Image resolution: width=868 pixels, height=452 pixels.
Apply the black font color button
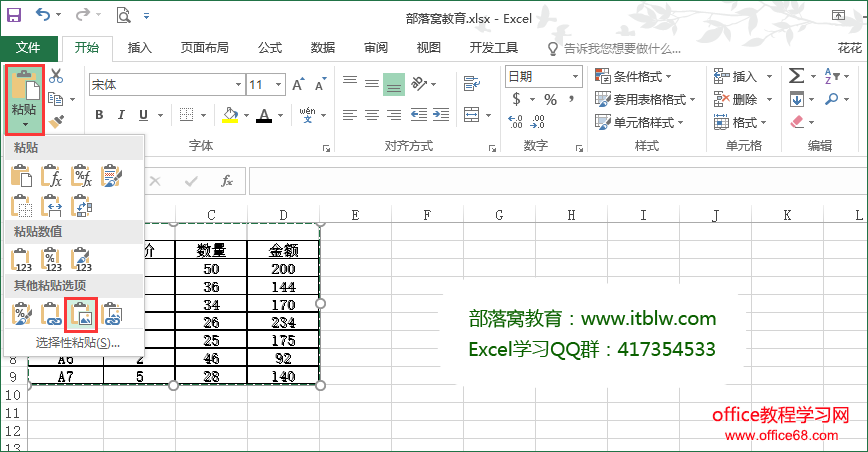point(264,115)
